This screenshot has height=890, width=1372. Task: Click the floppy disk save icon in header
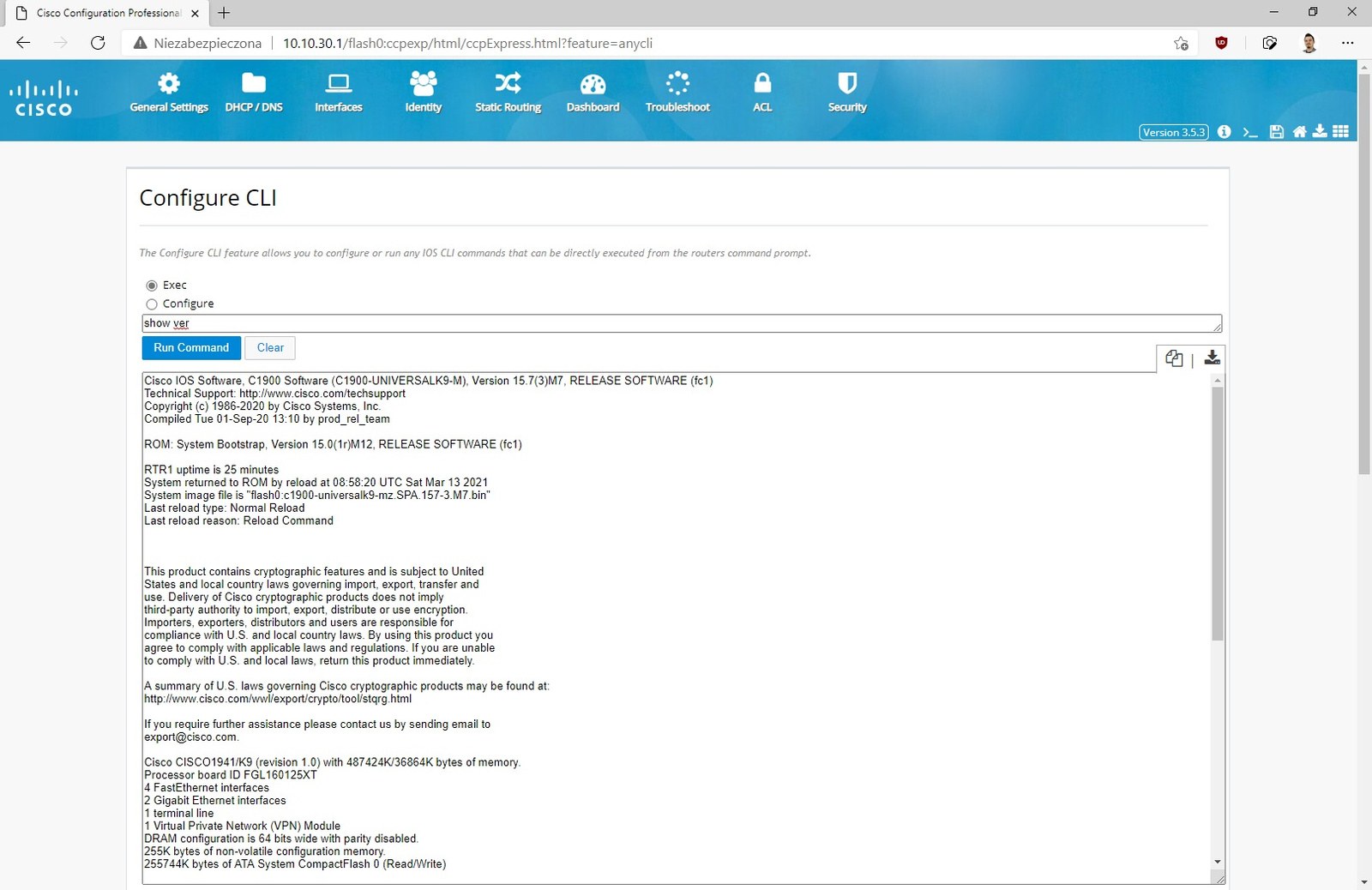click(1276, 132)
